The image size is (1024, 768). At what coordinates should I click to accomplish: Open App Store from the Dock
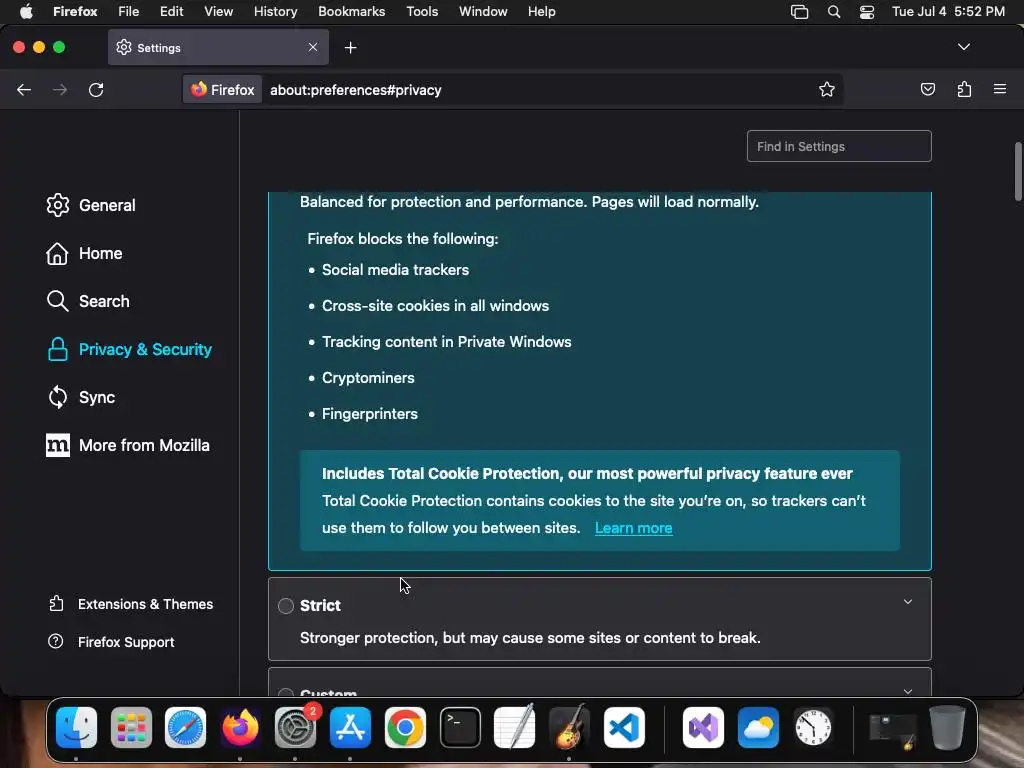350,727
